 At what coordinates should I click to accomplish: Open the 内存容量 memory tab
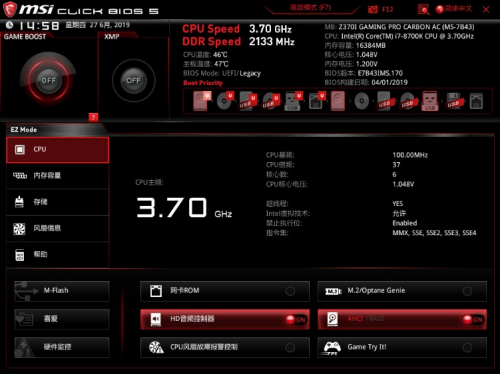click(58, 176)
